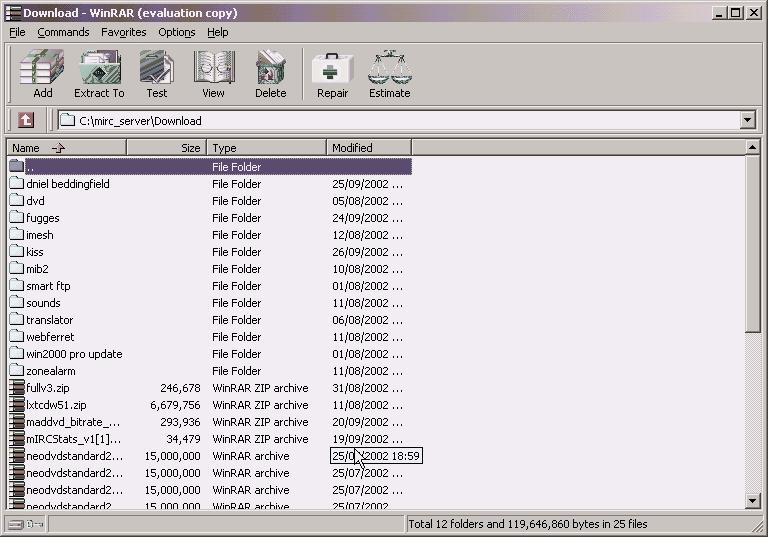The height and width of the screenshot is (537, 768).
Task: Select the parent '..' folder row
Action: tap(211, 167)
